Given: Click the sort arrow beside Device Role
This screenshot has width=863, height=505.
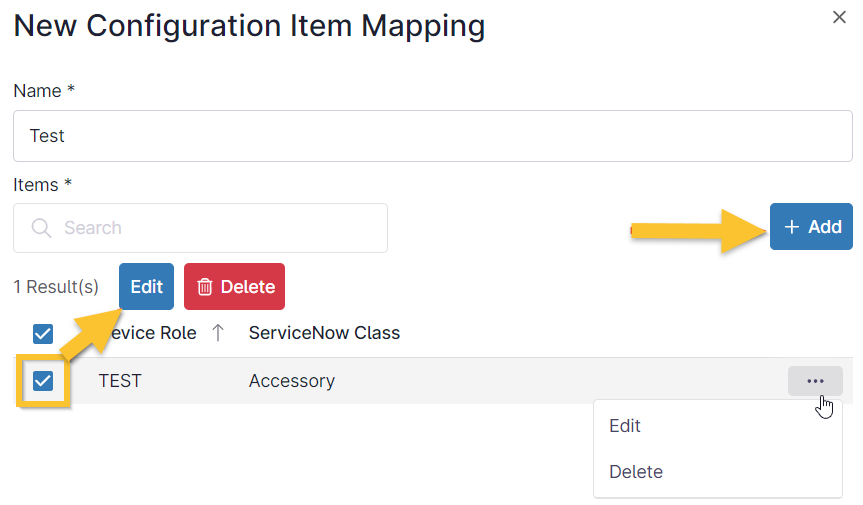Looking at the screenshot, I should click(217, 333).
